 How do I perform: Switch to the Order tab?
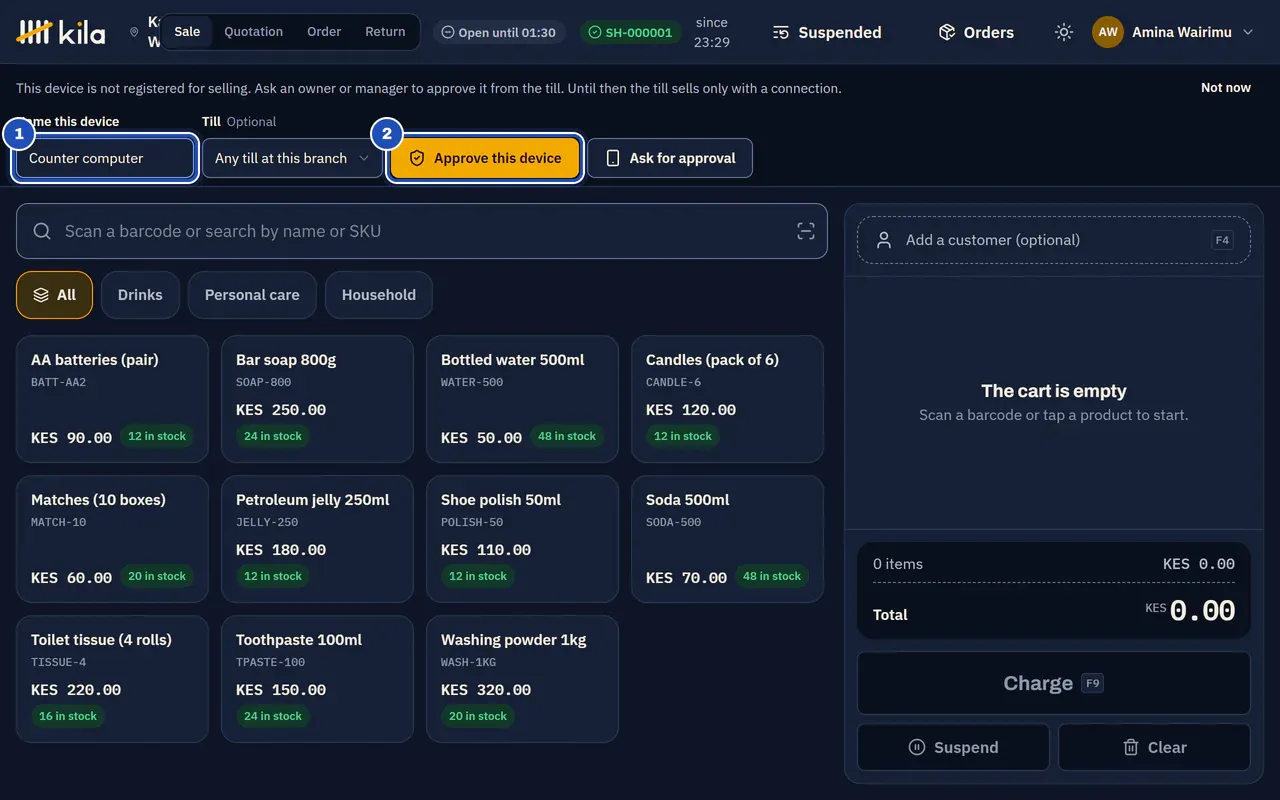(x=324, y=31)
